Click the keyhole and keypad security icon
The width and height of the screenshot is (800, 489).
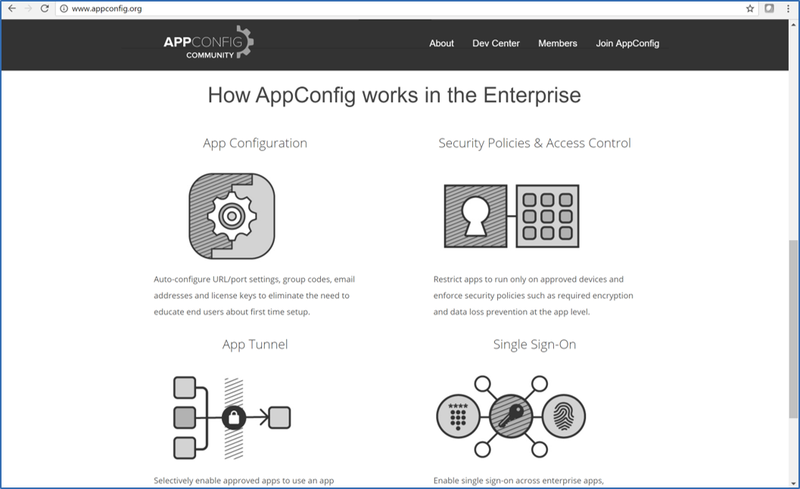[511, 216]
